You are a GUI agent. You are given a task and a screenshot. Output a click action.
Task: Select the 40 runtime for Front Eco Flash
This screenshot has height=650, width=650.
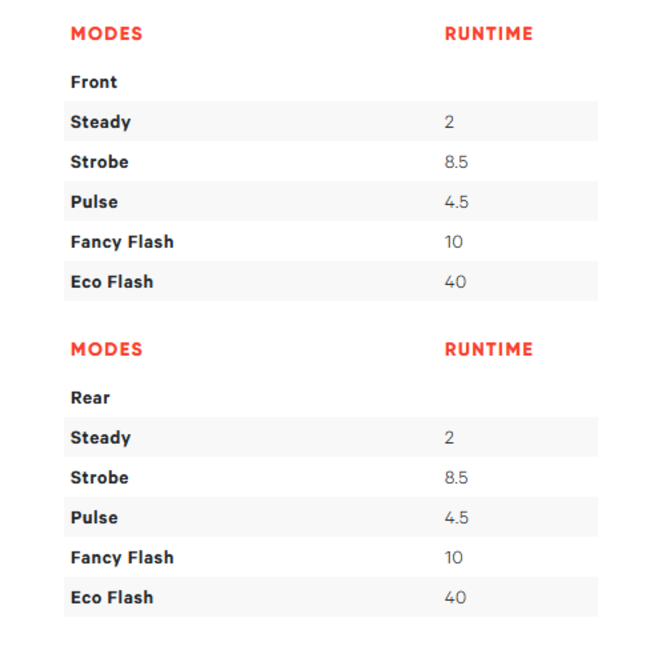point(455,282)
